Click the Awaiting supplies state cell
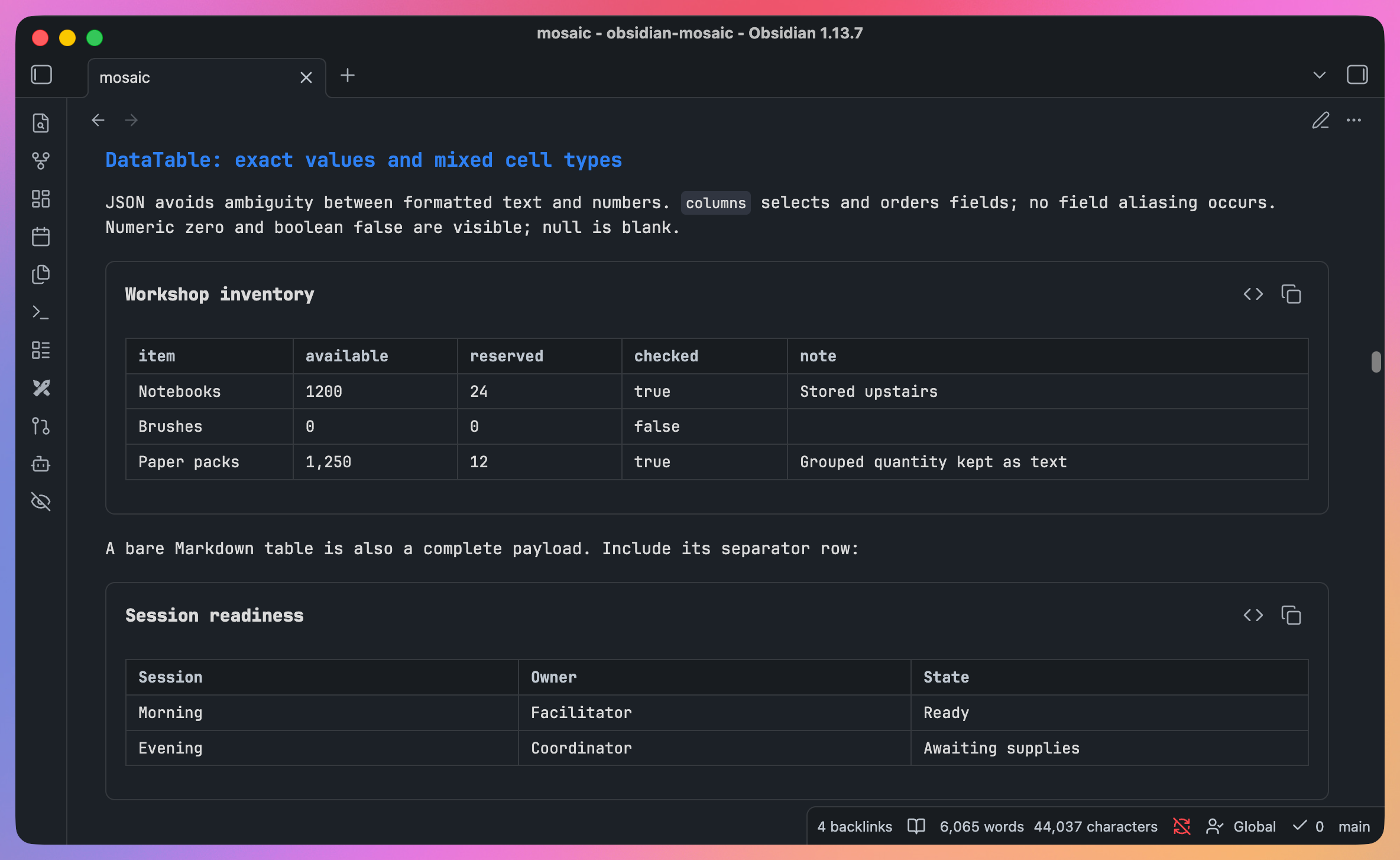The image size is (1400, 860). pos(1110,748)
